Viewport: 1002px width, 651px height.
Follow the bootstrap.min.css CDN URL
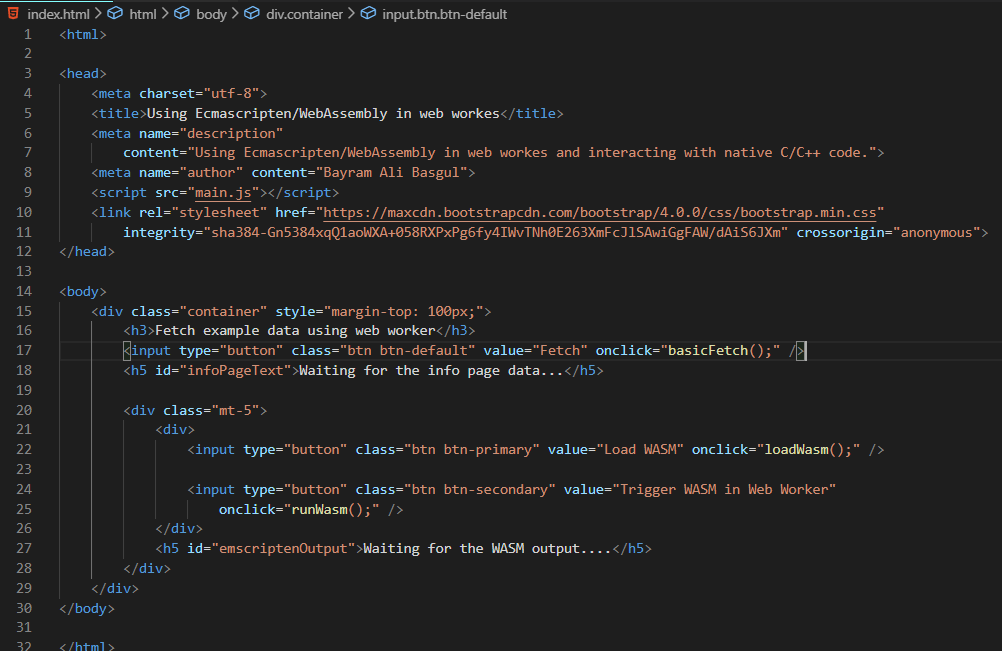599,212
